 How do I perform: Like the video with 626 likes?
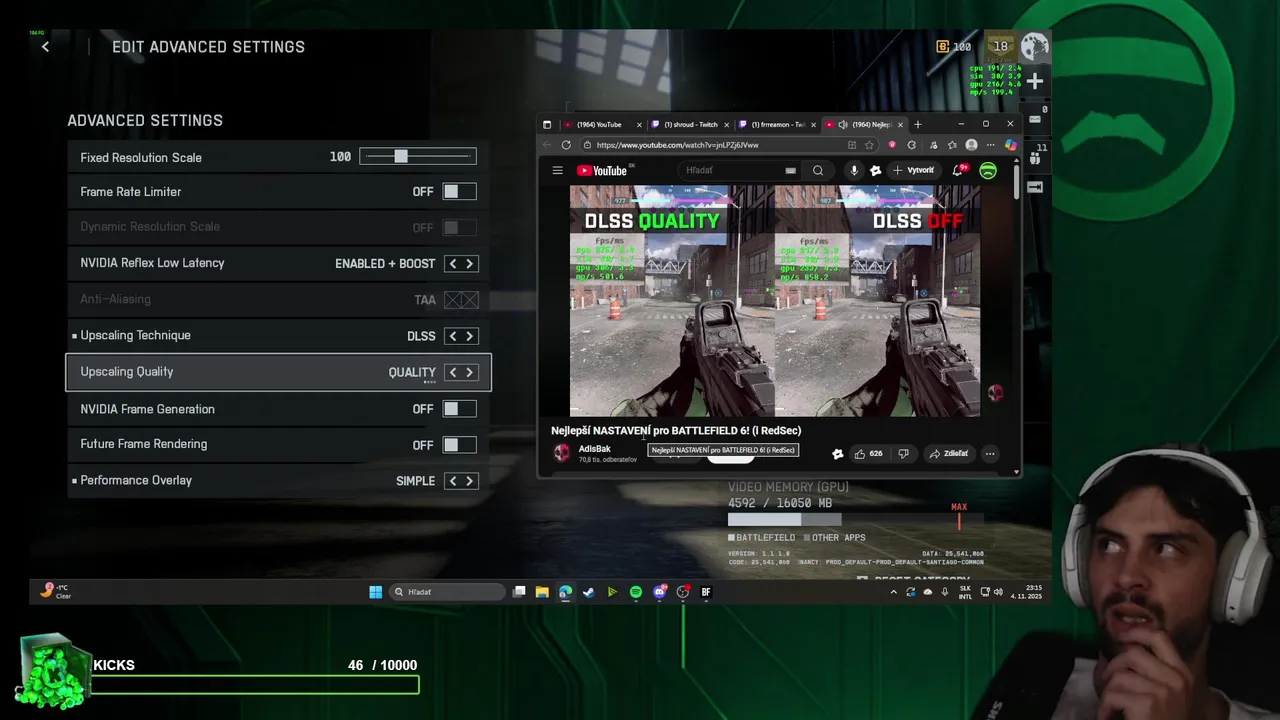click(x=868, y=454)
